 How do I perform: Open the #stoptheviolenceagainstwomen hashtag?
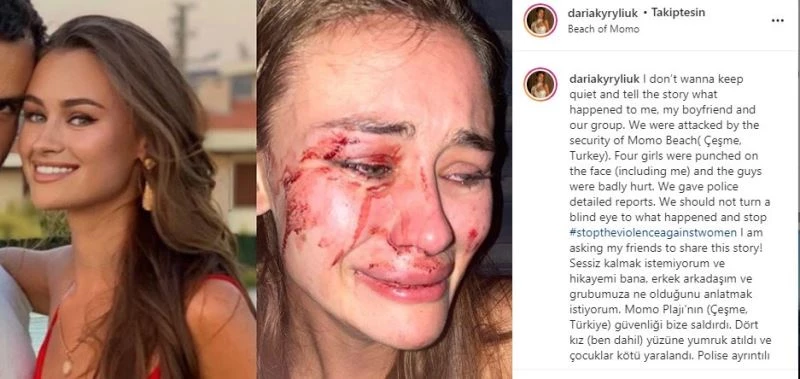653,233
